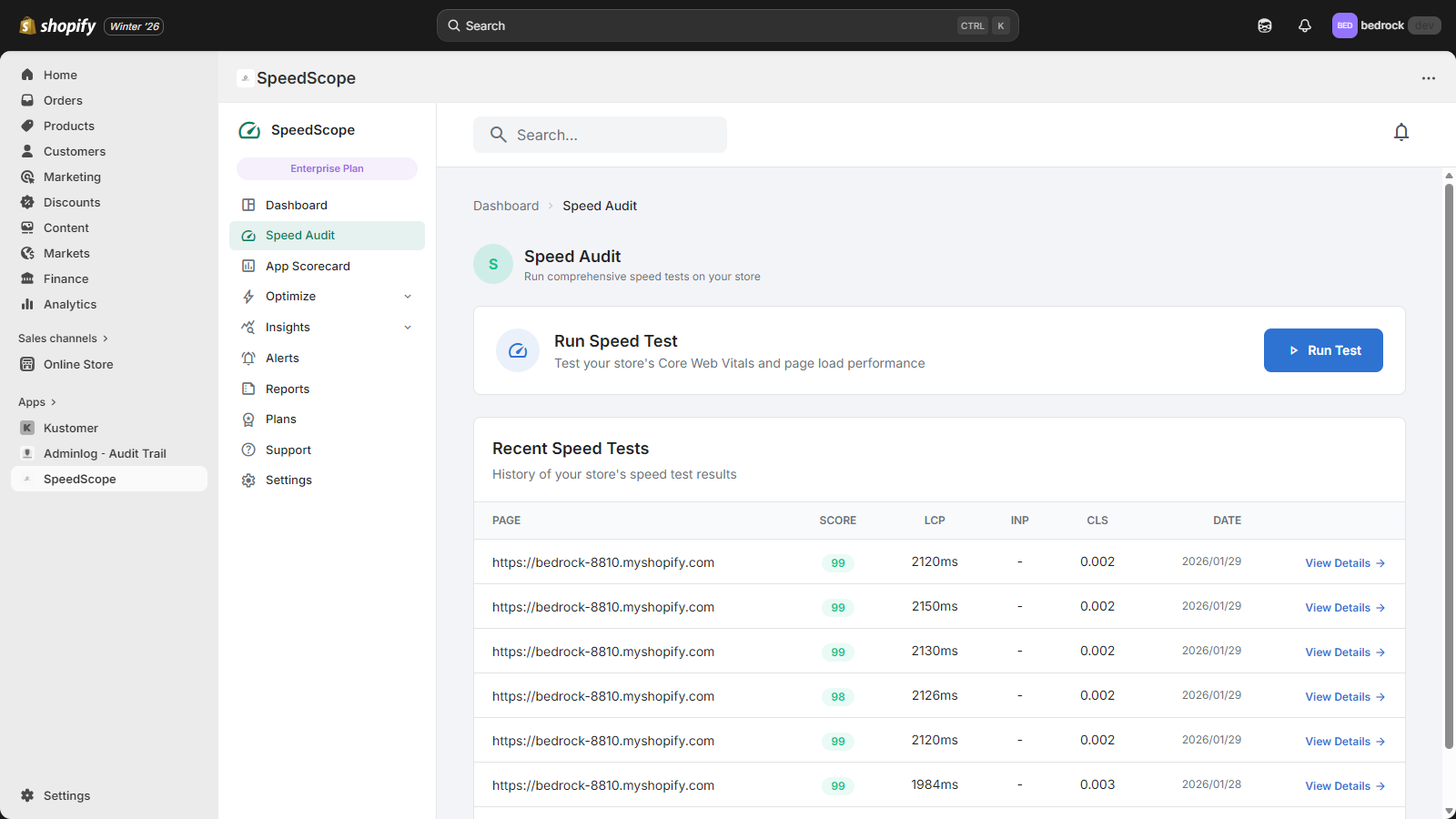Click the bedrock account avatar

[1344, 25]
